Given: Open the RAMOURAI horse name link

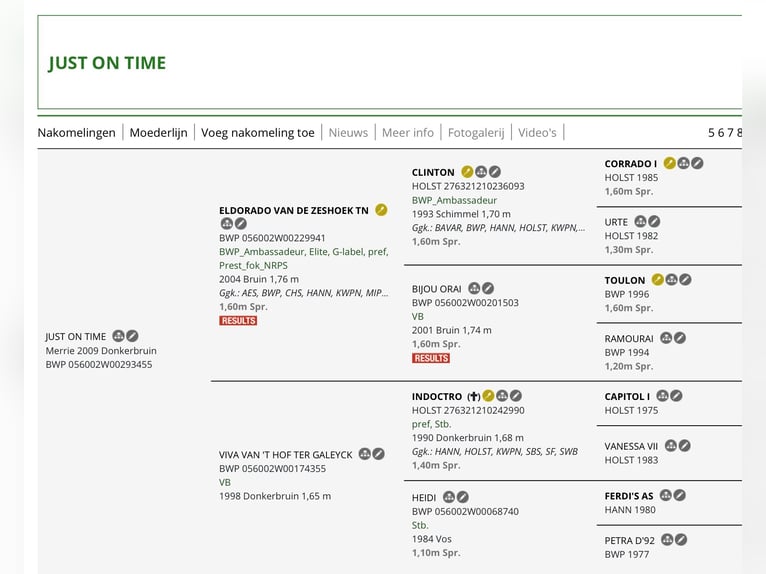Looking at the screenshot, I should (x=629, y=339).
